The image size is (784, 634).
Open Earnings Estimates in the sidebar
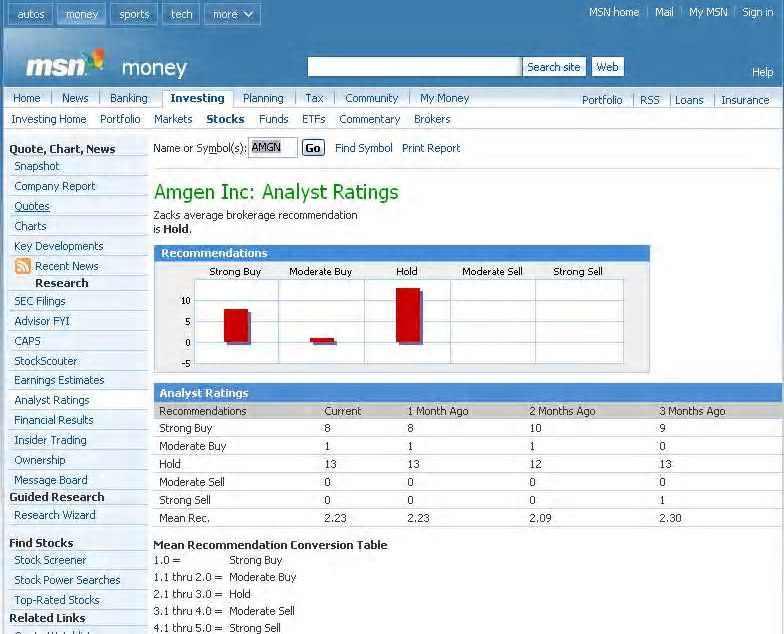coord(59,380)
